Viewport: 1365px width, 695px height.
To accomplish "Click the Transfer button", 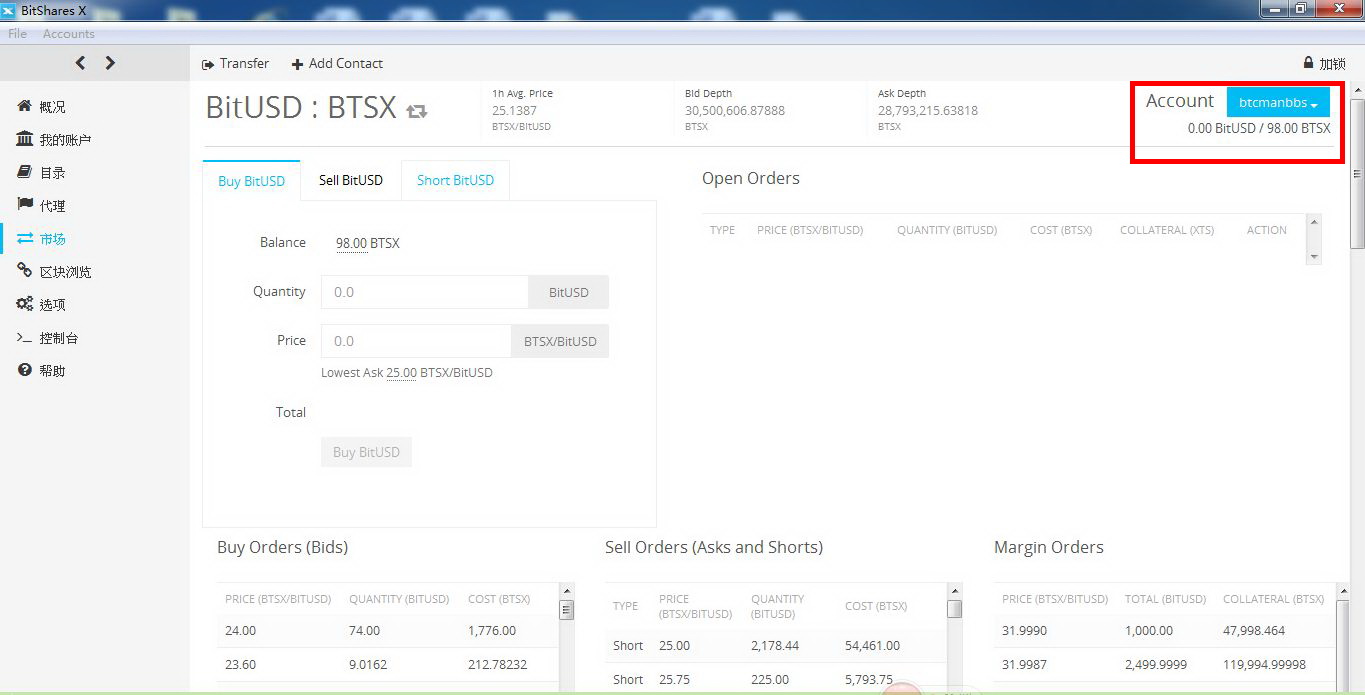I will click(236, 63).
